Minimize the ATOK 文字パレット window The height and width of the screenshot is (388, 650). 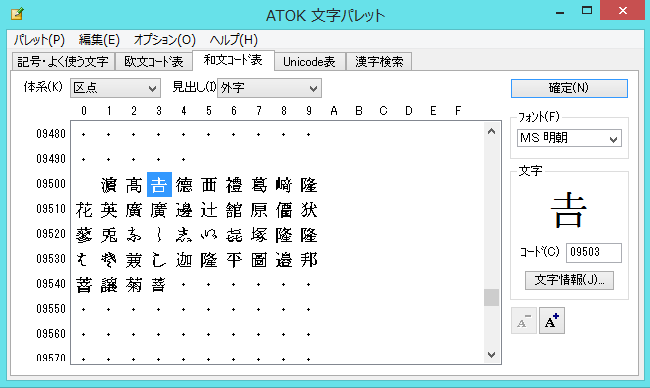560,12
